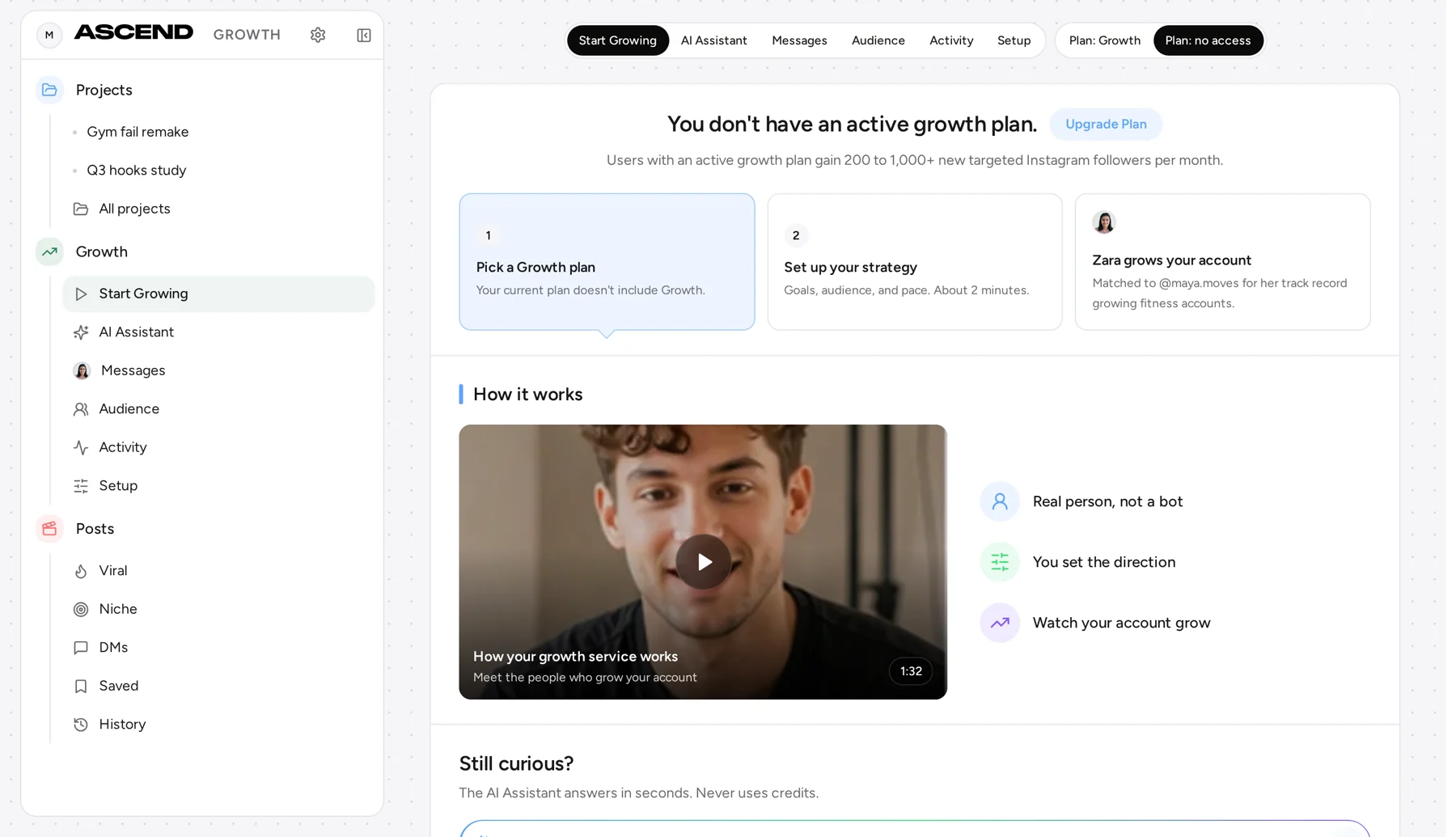
Task: Click the Projects folder icon
Action: click(x=49, y=90)
